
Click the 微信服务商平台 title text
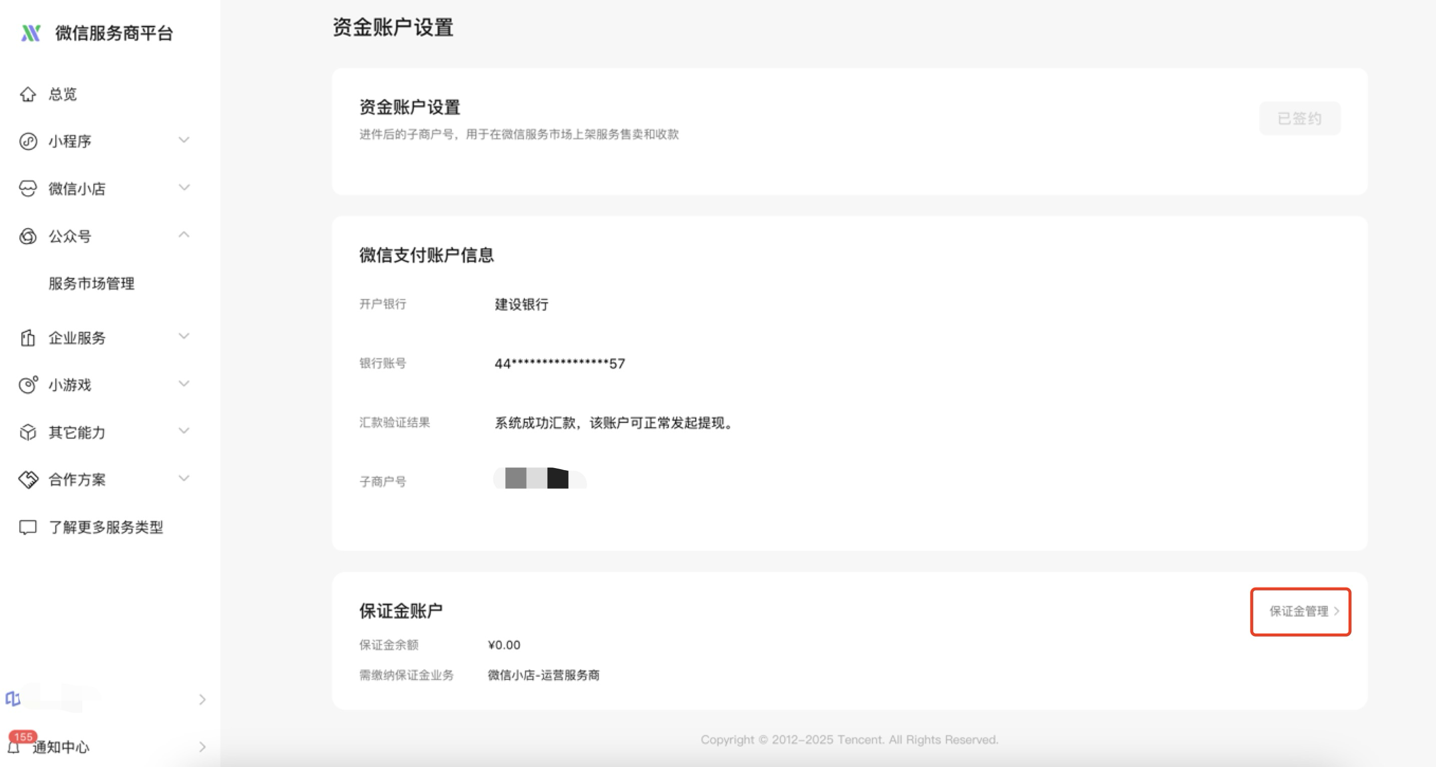point(114,33)
